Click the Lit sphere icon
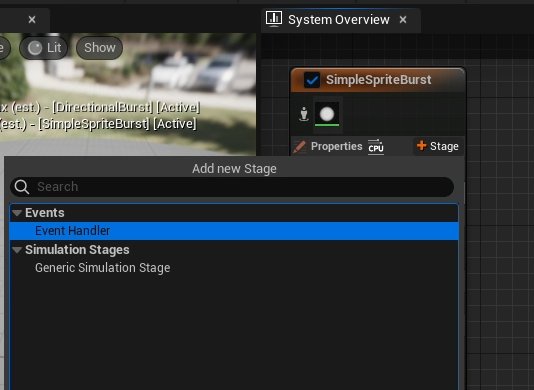 [x=35, y=48]
